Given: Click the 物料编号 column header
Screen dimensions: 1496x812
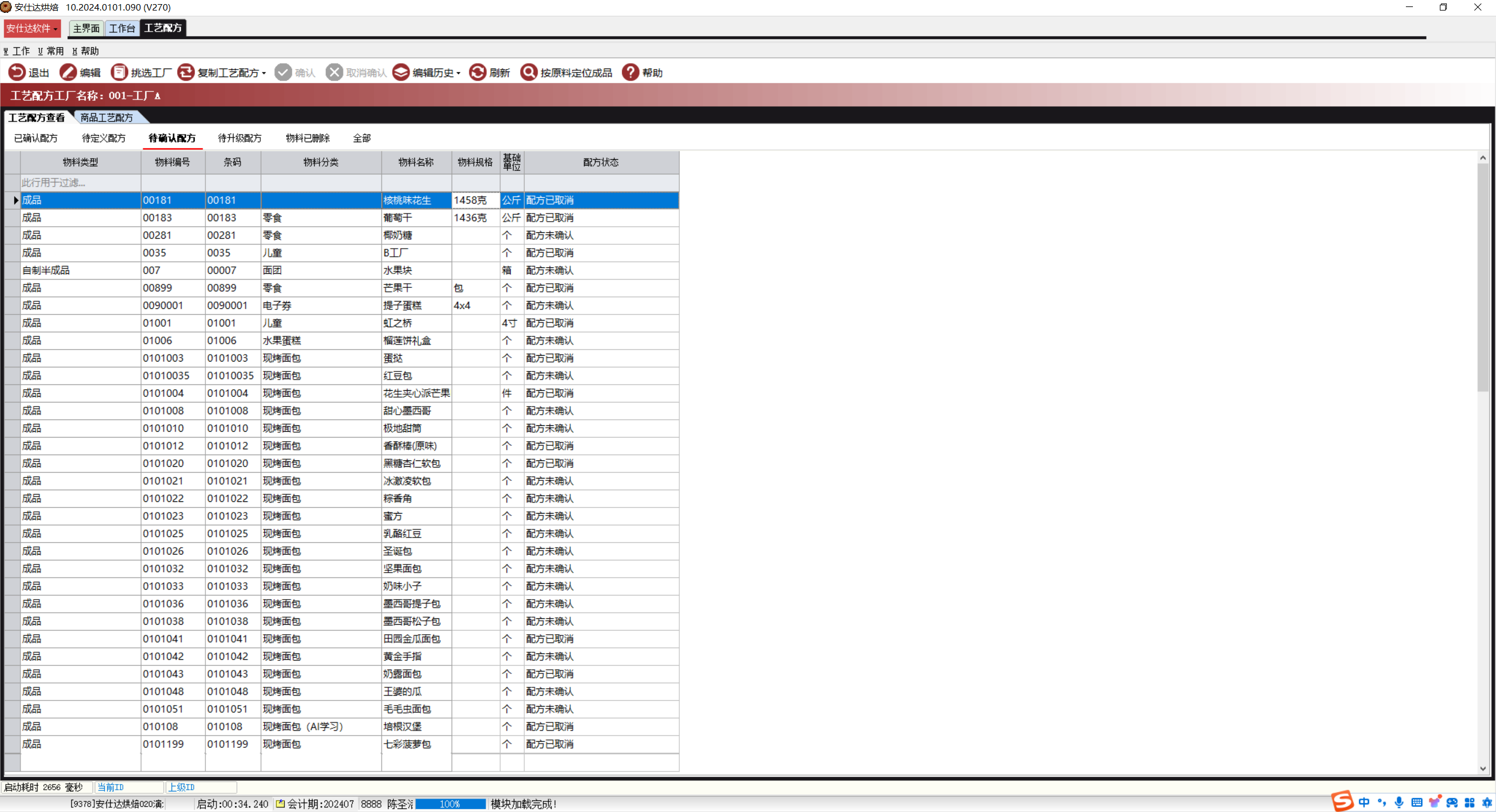Looking at the screenshot, I should click(x=173, y=162).
